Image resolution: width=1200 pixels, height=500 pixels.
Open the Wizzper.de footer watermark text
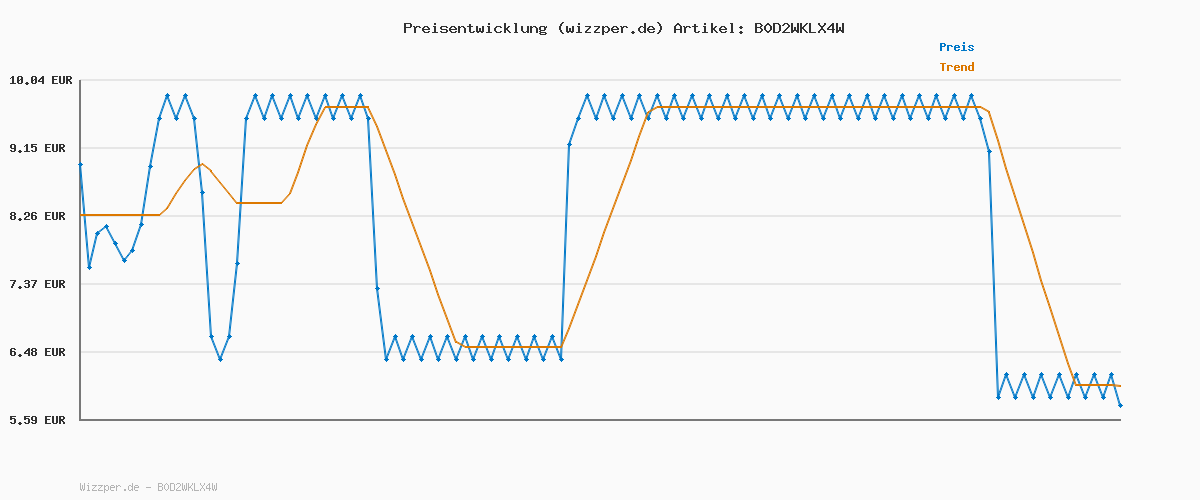(x=148, y=487)
